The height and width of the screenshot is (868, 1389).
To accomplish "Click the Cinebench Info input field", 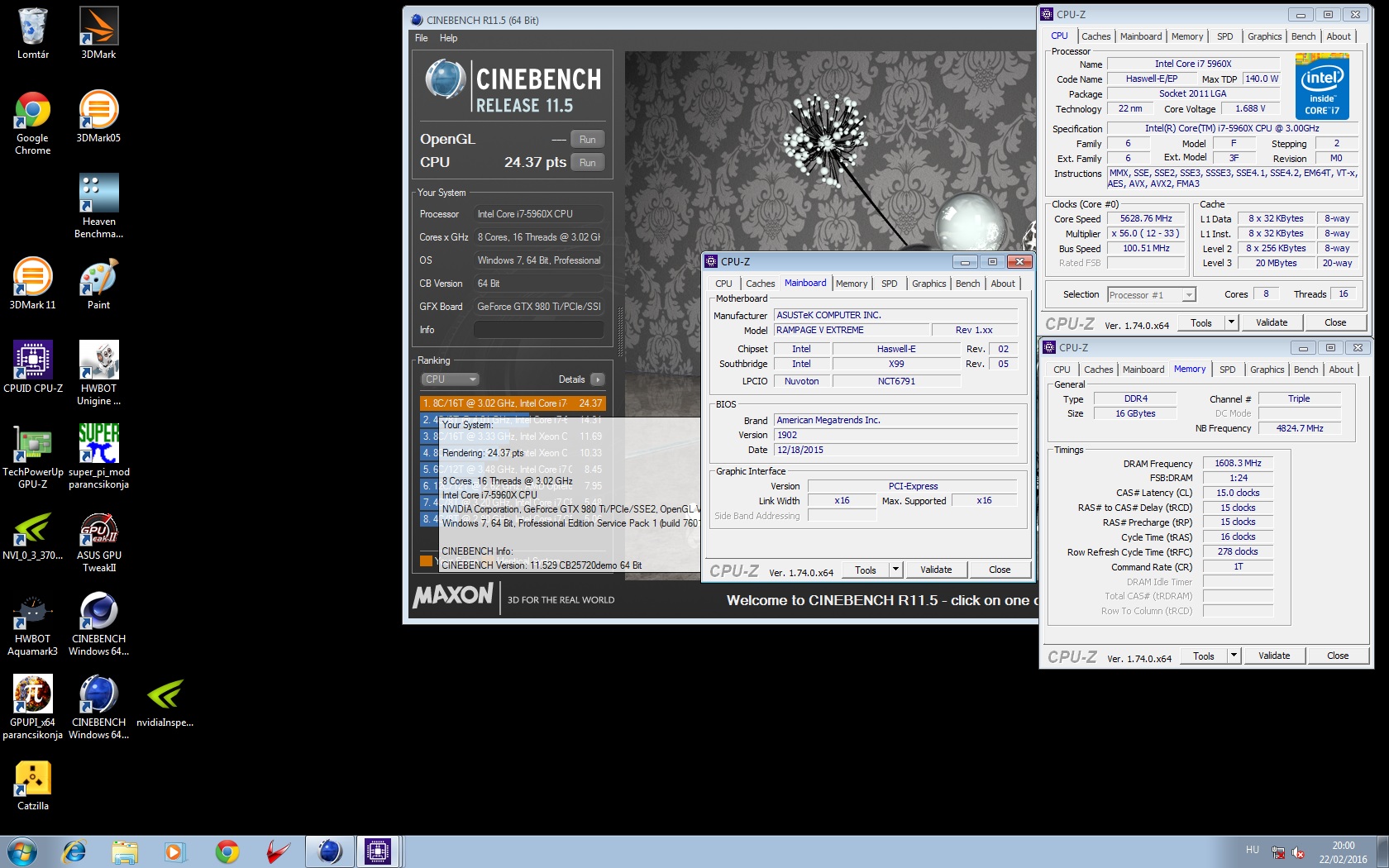I will tap(538, 330).
